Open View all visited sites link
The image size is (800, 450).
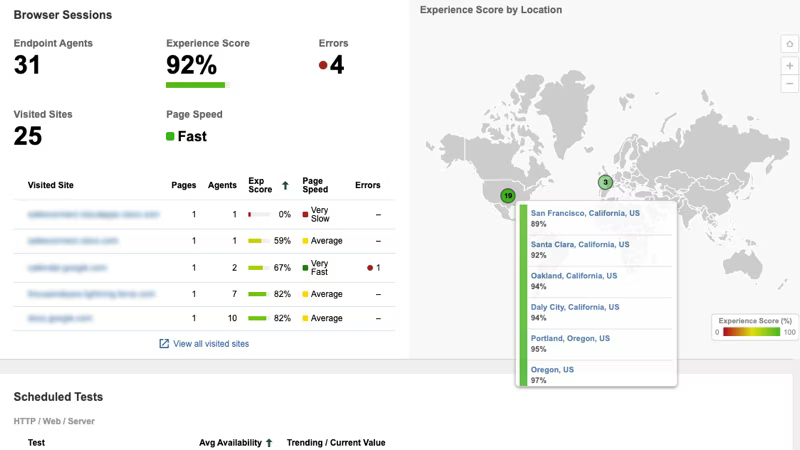(x=211, y=344)
